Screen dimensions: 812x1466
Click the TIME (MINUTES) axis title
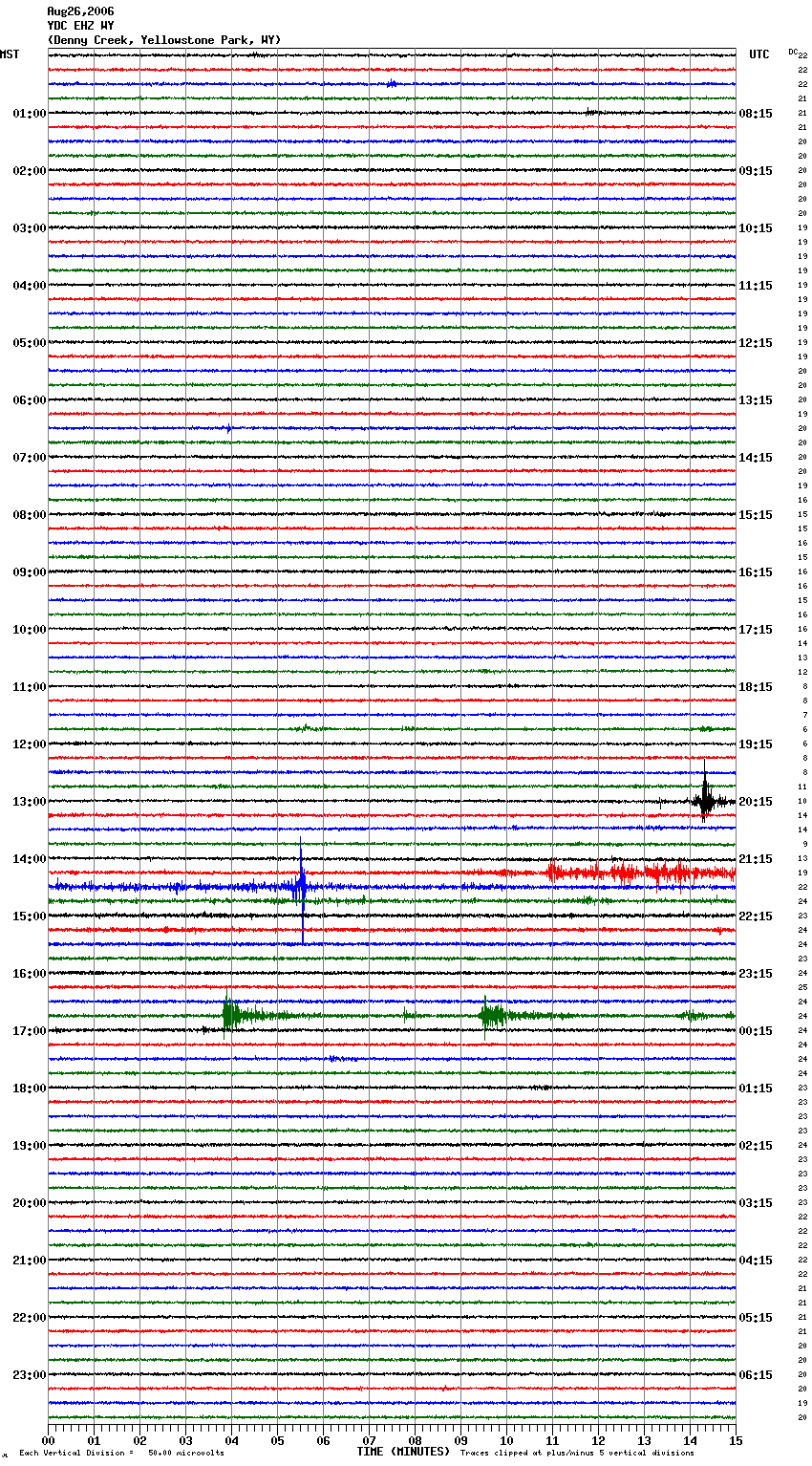[403, 1452]
